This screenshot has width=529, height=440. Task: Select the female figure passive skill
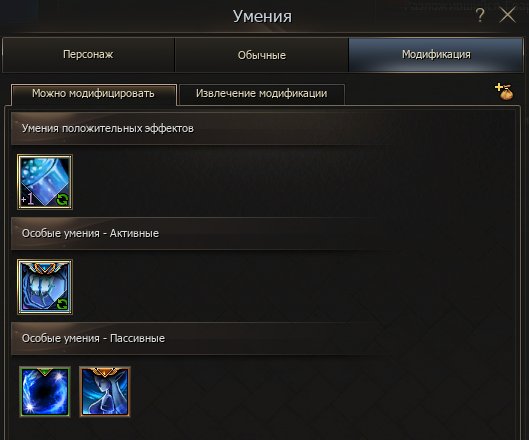(x=105, y=392)
